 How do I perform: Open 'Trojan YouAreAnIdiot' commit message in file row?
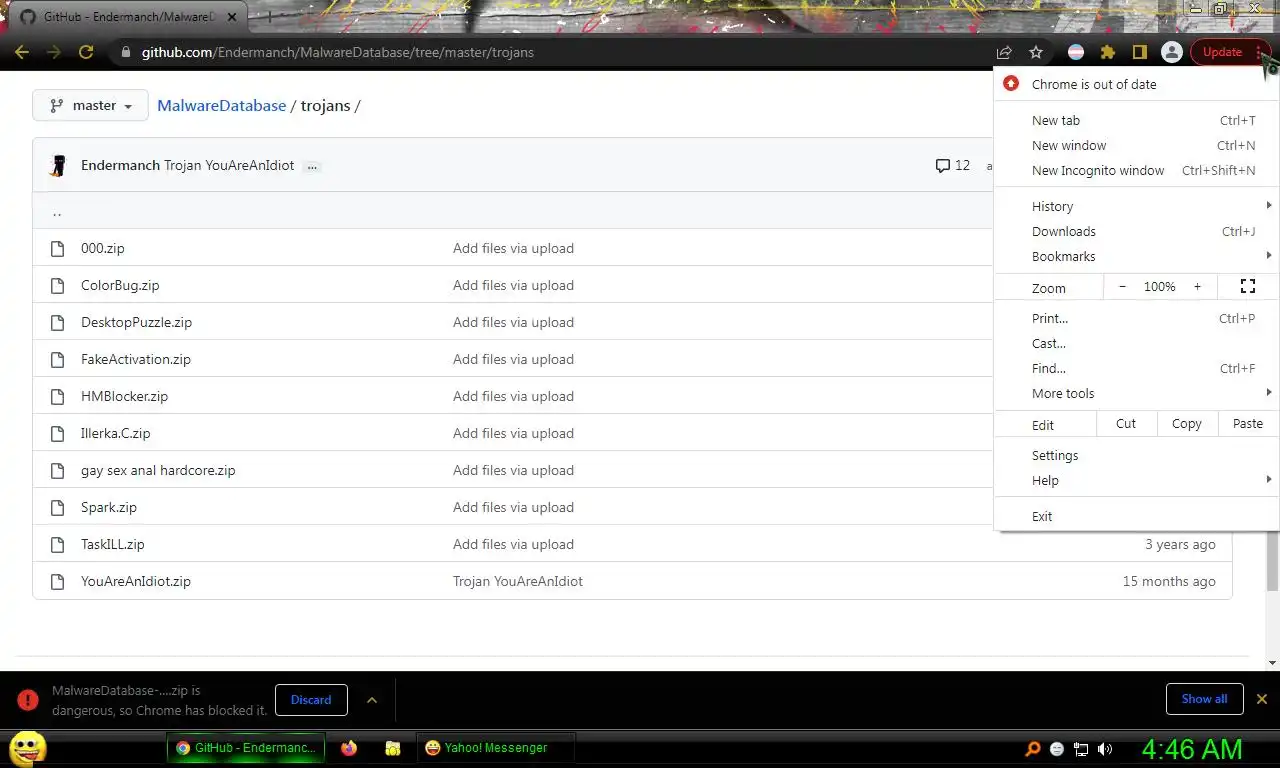tap(518, 581)
